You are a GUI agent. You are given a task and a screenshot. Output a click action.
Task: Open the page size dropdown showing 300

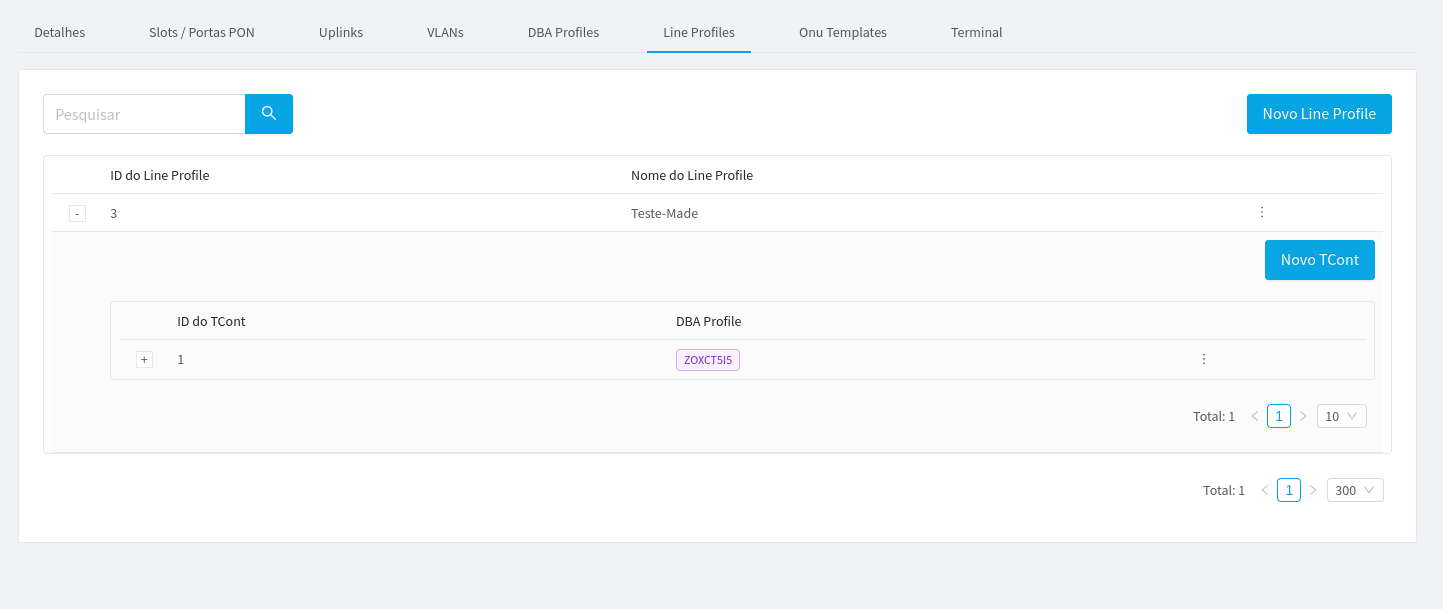click(1354, 489)
